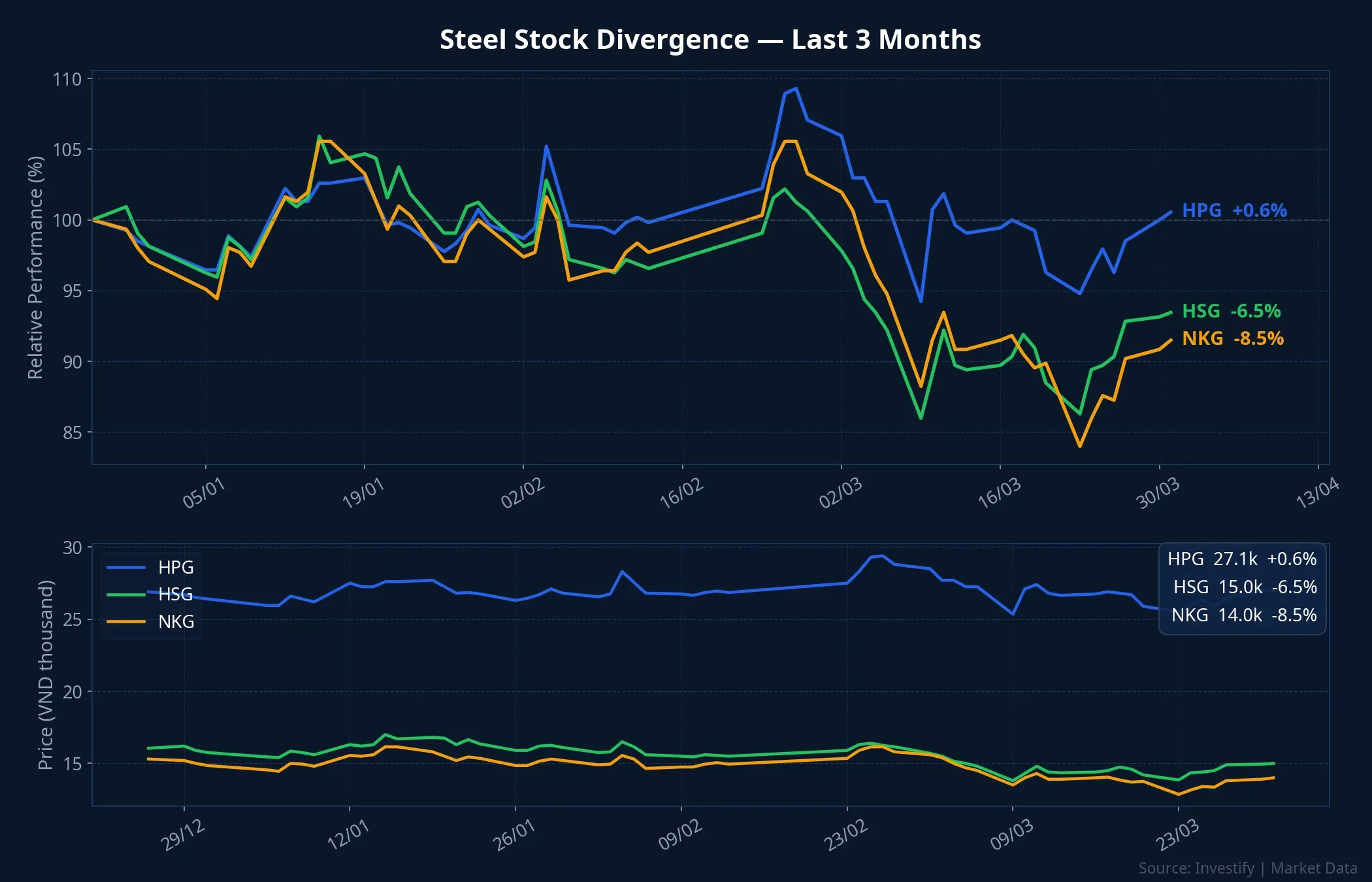Expand the HPG 27.1k info box row
This screenshot has width=1372, height=882.
(x=1241, y=560)
